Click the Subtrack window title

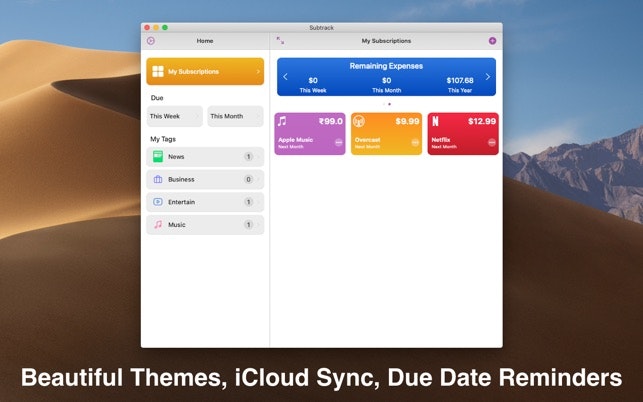coord(322,27)
